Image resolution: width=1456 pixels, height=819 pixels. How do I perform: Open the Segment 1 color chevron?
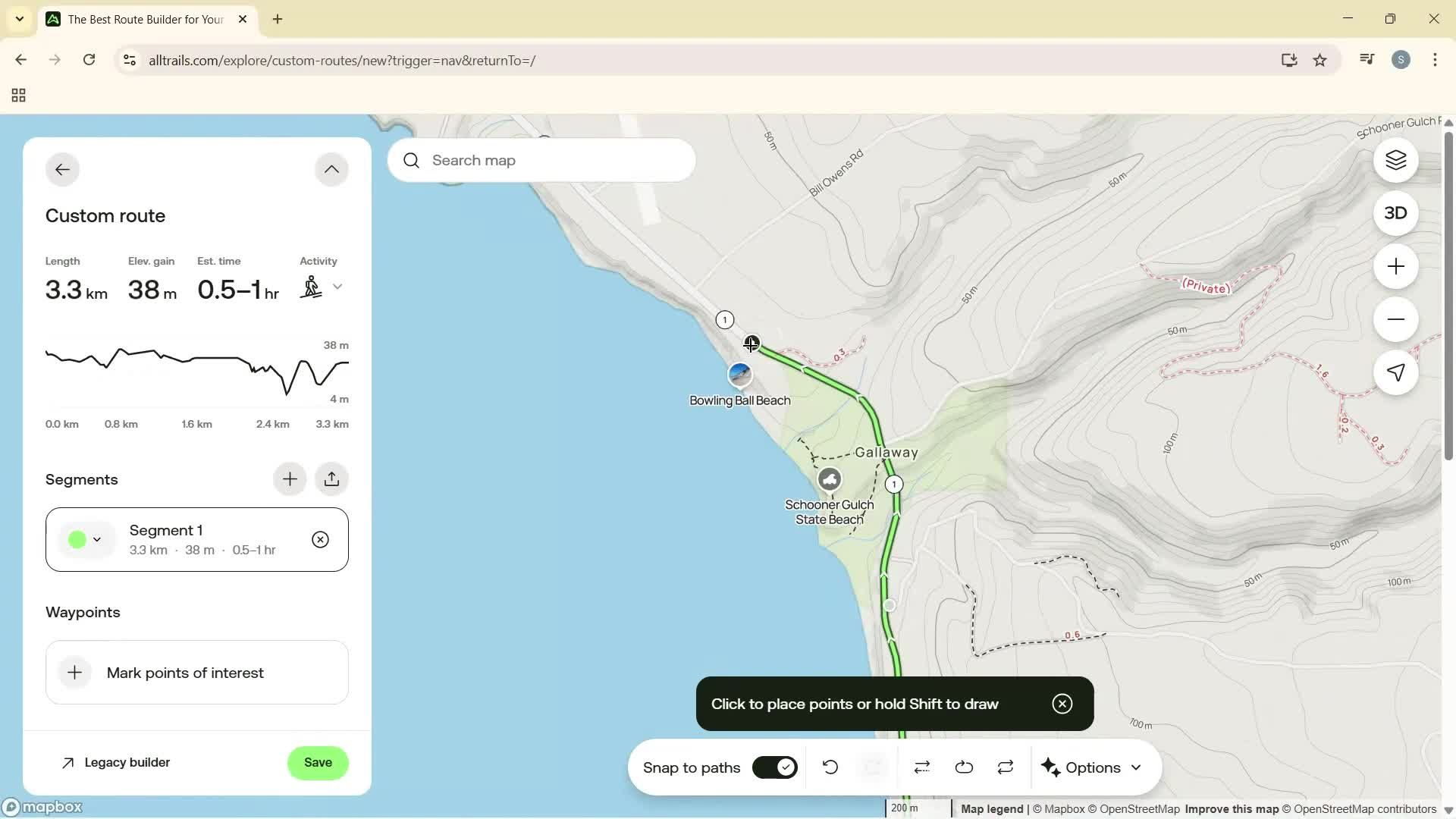tap(98, 539)
